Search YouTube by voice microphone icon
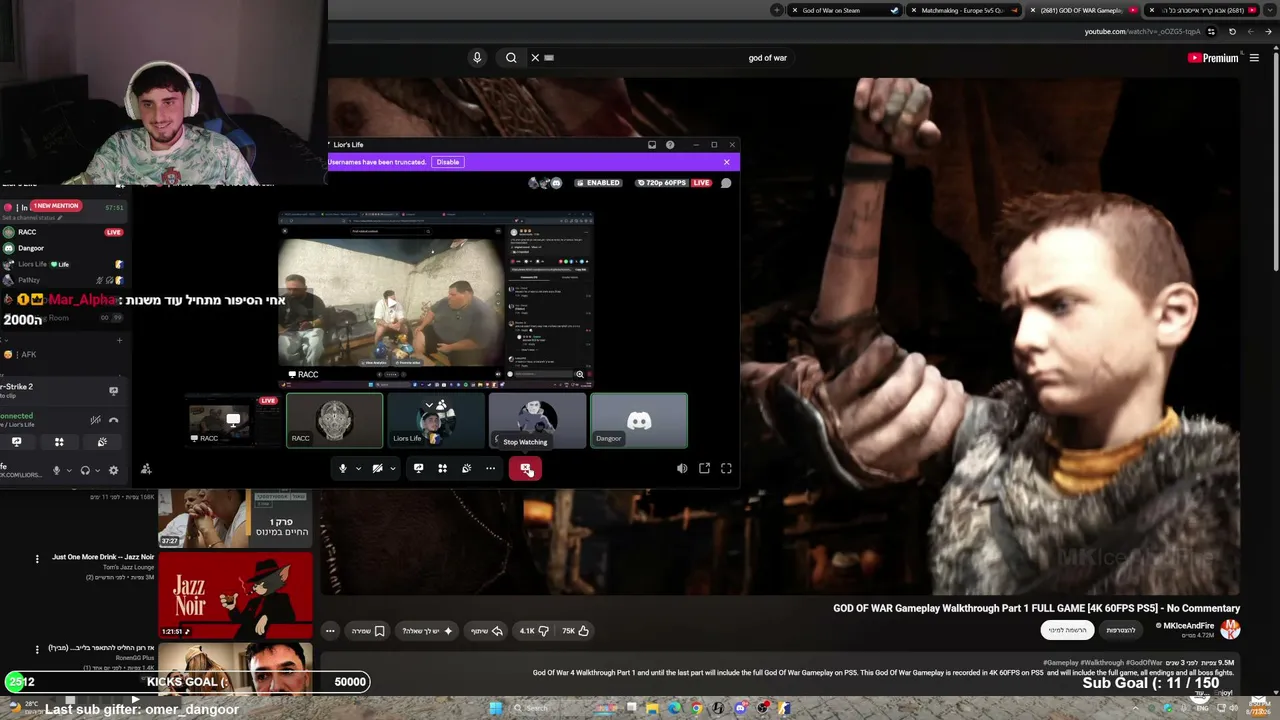This screenshot has height=720, width=1280. 477,58
